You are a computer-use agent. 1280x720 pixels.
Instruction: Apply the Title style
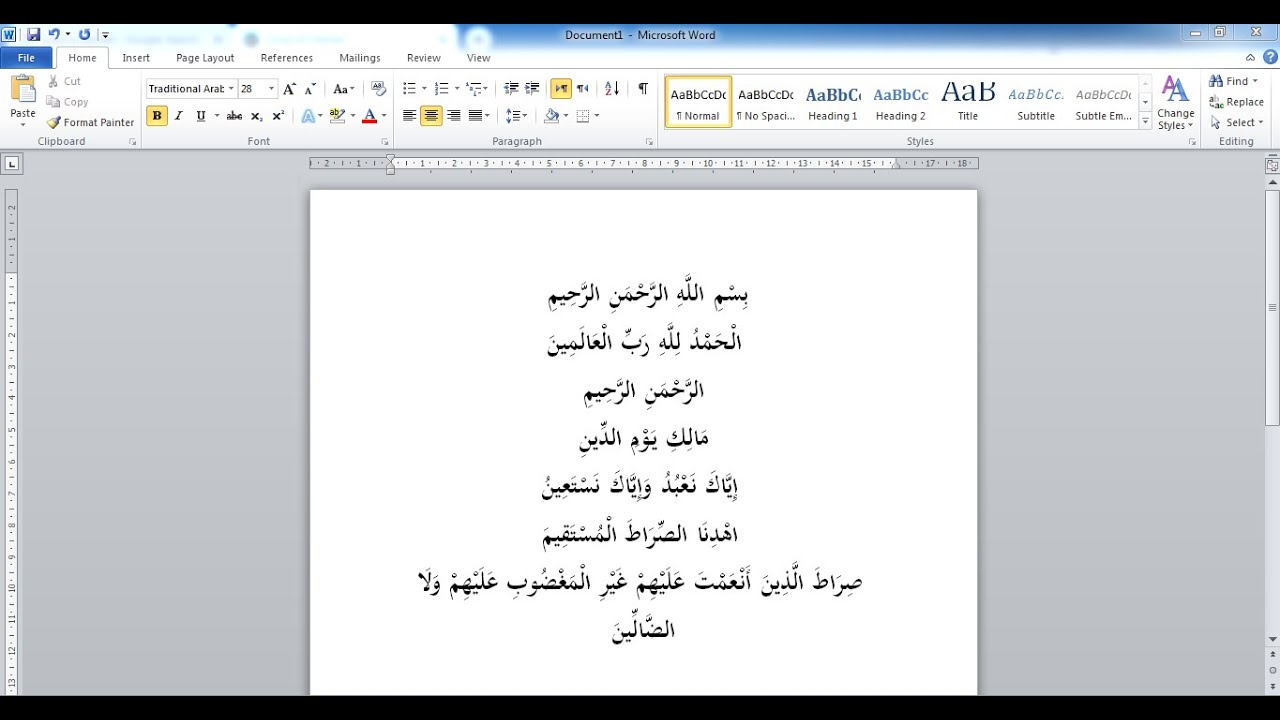tap(968, 102)
